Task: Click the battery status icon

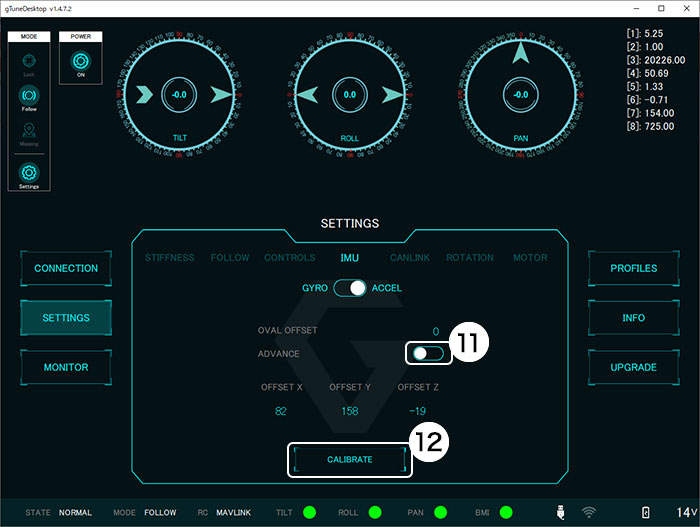Action: pyautogui.click(x=646, y=512)
